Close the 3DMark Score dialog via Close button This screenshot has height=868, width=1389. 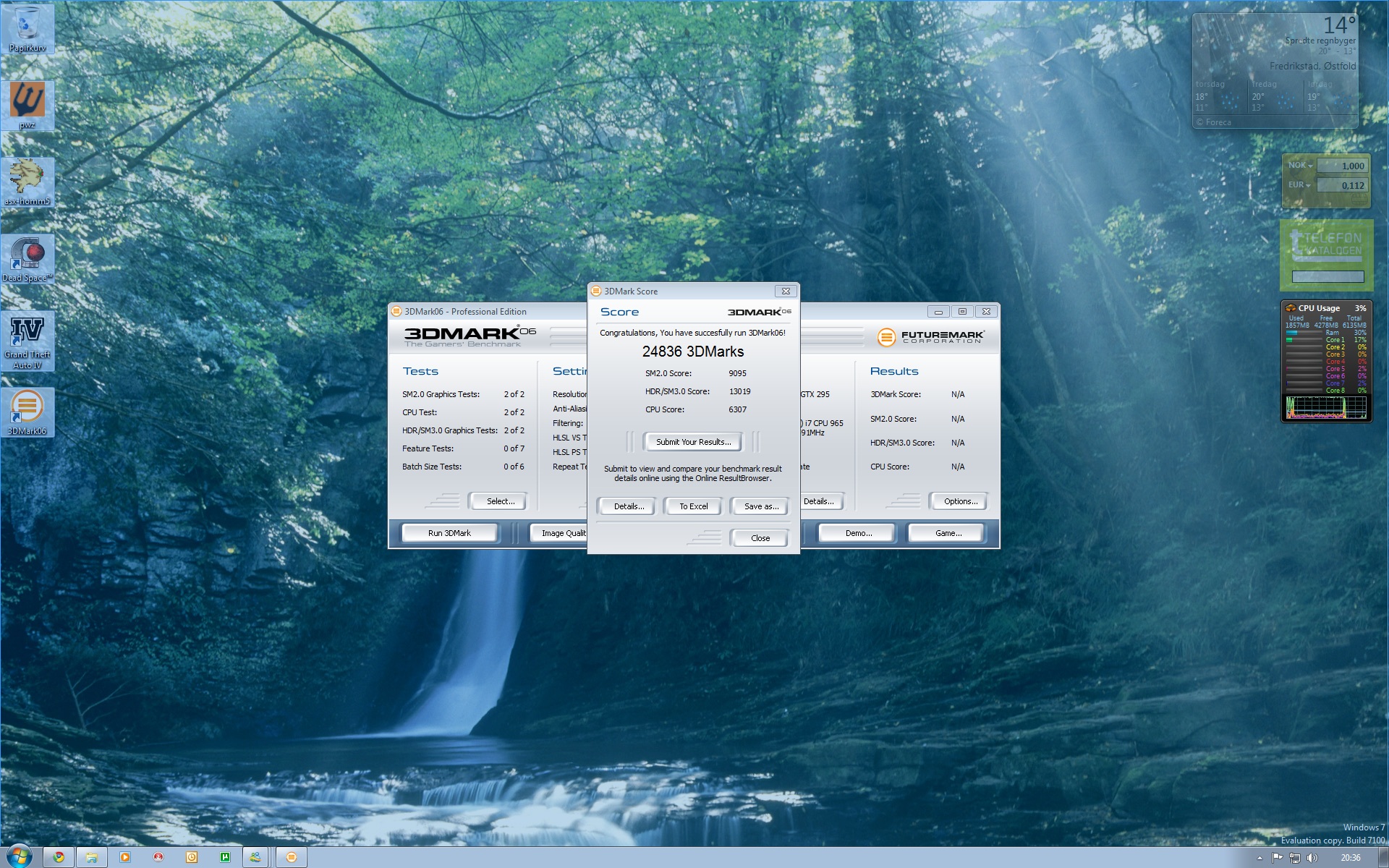760,538
